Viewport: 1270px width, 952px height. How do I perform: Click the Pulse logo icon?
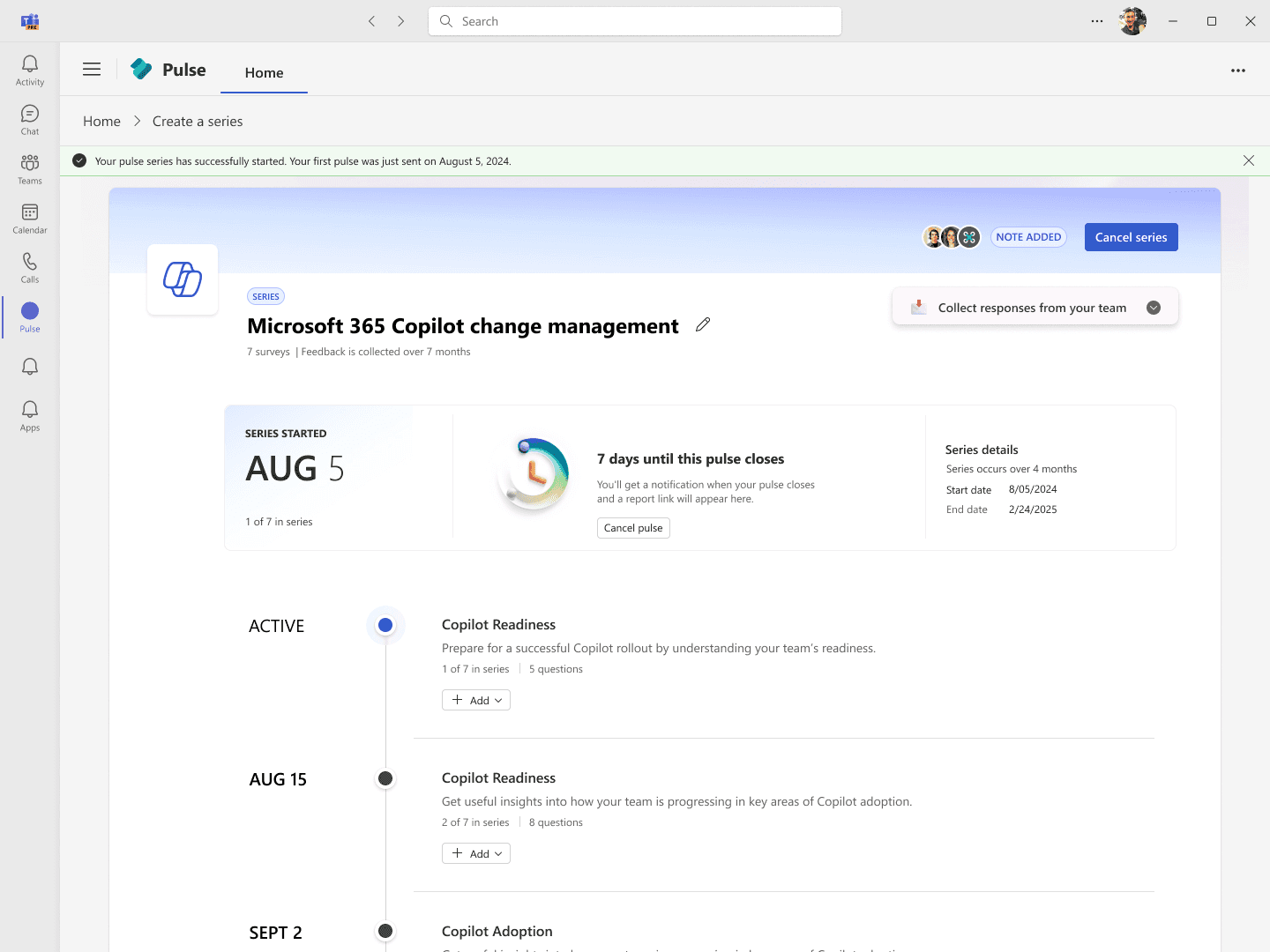point(141,69)
